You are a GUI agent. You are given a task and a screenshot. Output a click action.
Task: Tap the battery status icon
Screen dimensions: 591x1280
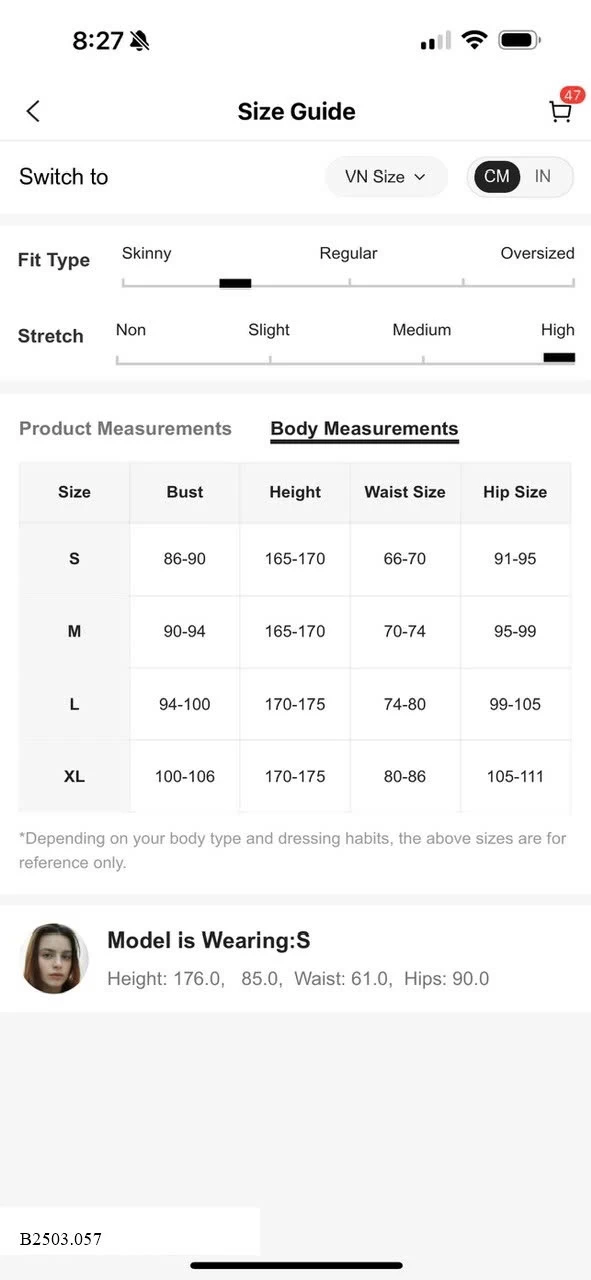click(x=519, y=40)
